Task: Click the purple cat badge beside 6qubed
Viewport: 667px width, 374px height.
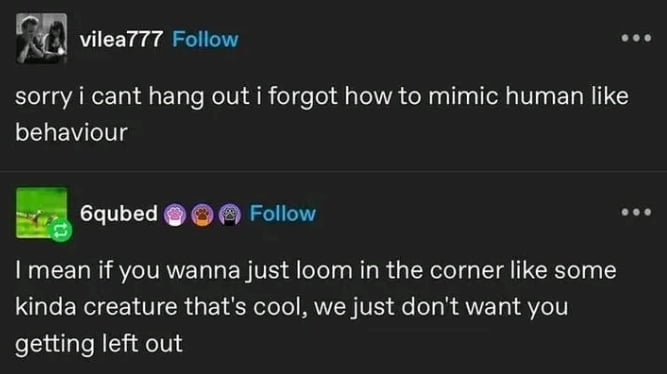Action: (x=230, y=214)
